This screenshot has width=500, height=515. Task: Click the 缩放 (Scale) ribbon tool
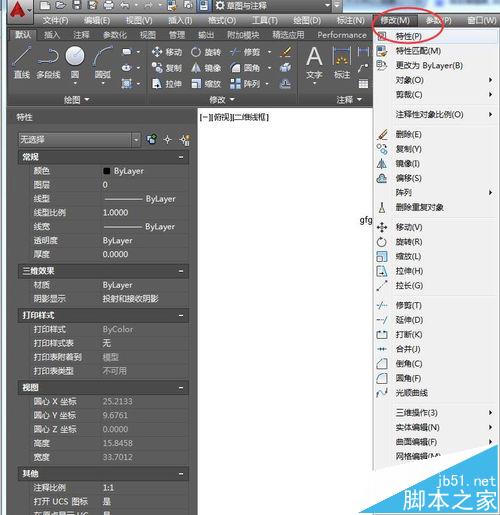tap(206, 83)
